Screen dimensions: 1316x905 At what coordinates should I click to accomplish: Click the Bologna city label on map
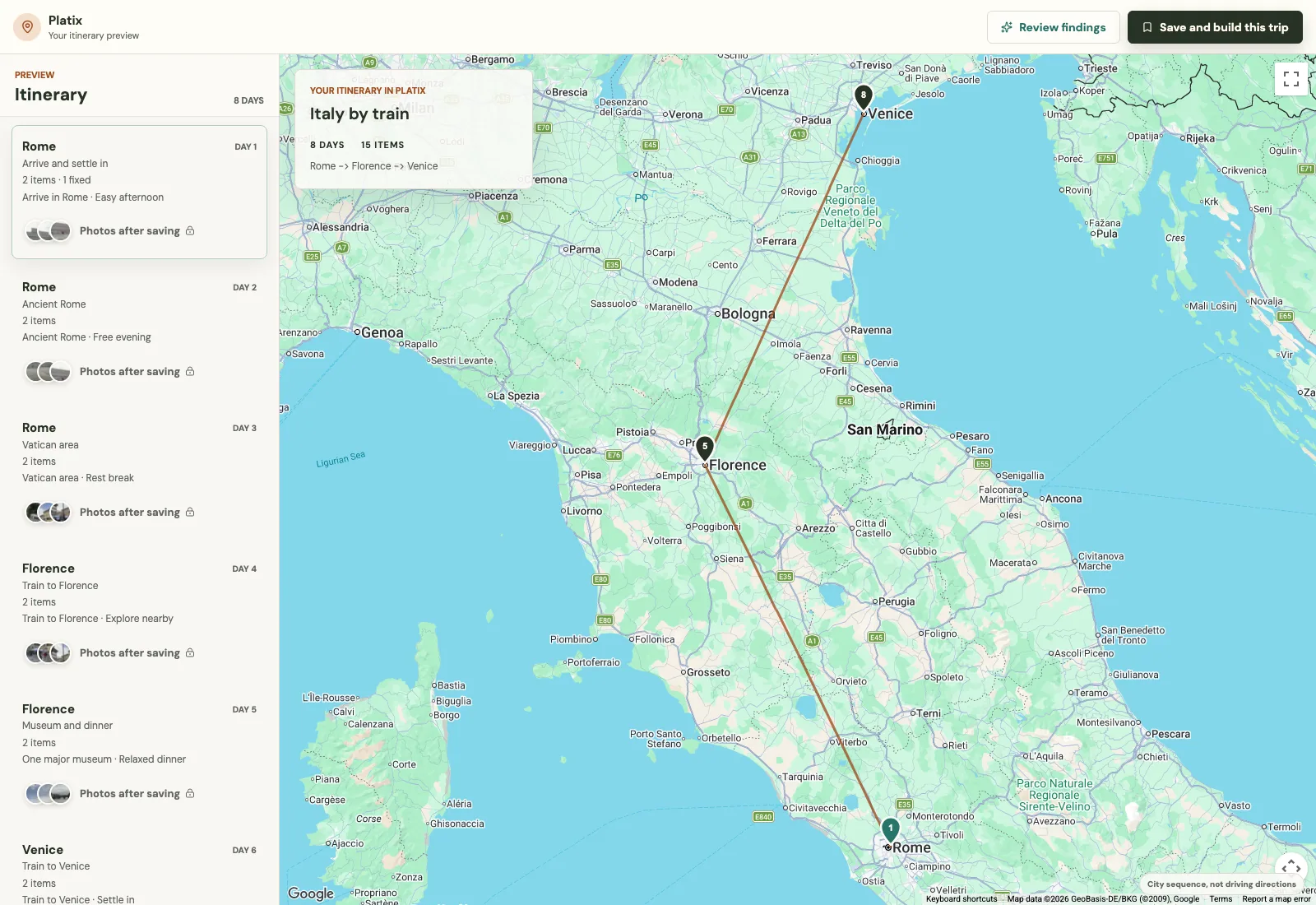tap(748, 313)
